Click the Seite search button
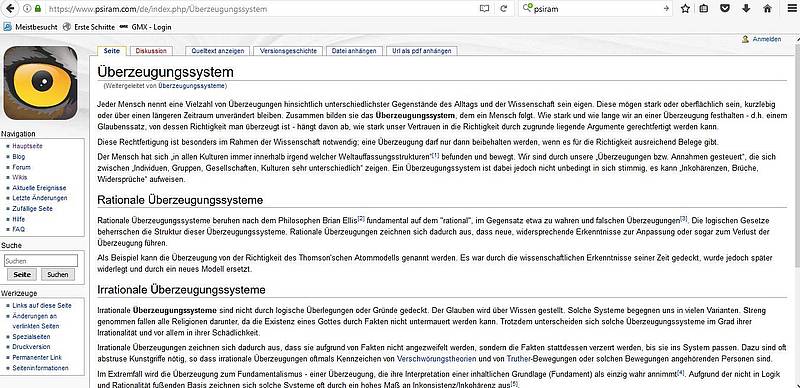The width and height of the screenshot is (800, 388). (22, 275)
